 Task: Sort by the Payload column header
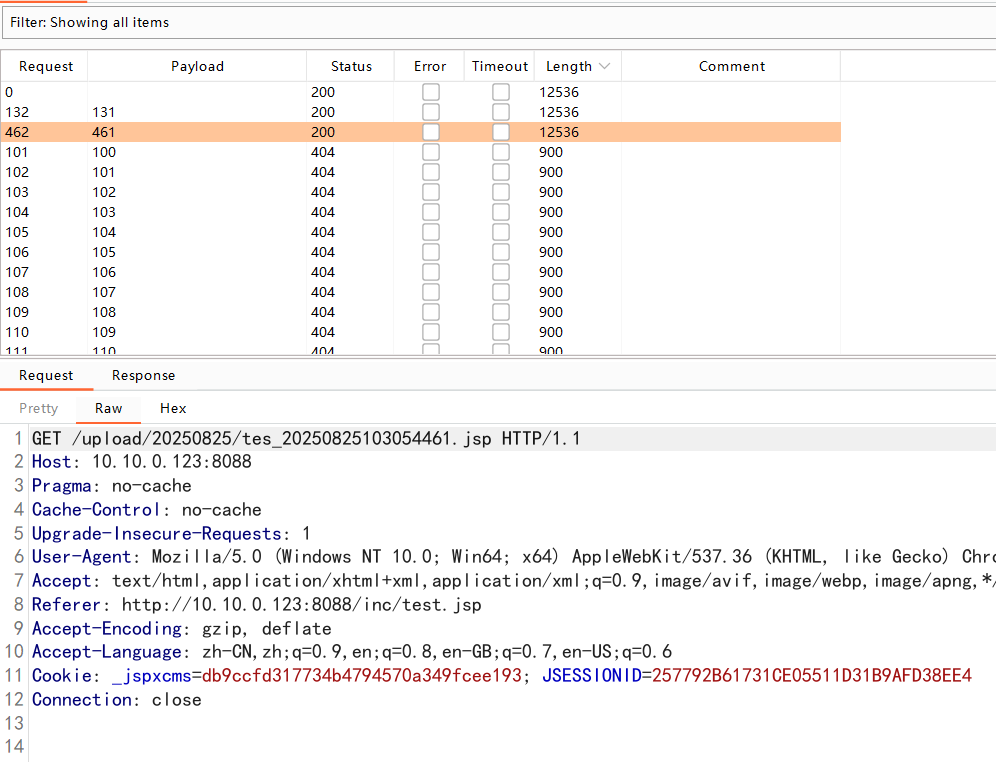[x=197, y=66]
